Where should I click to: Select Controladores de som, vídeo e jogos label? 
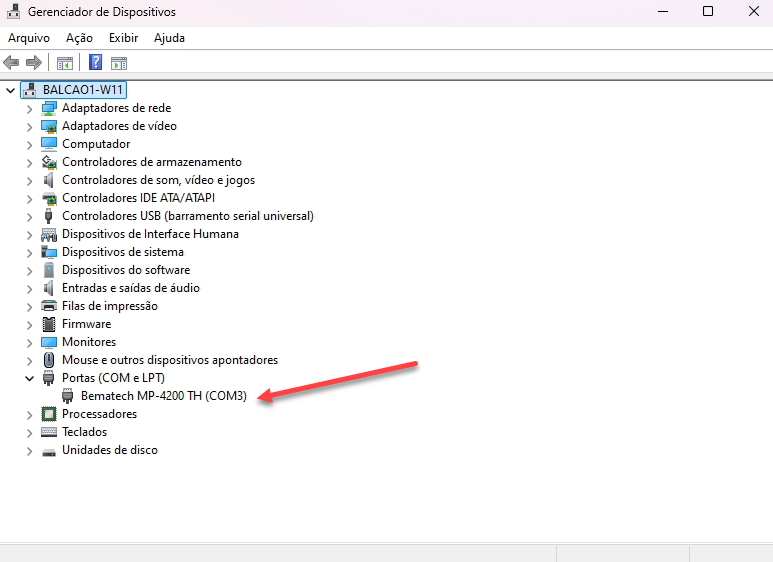(x=158, y=180)
